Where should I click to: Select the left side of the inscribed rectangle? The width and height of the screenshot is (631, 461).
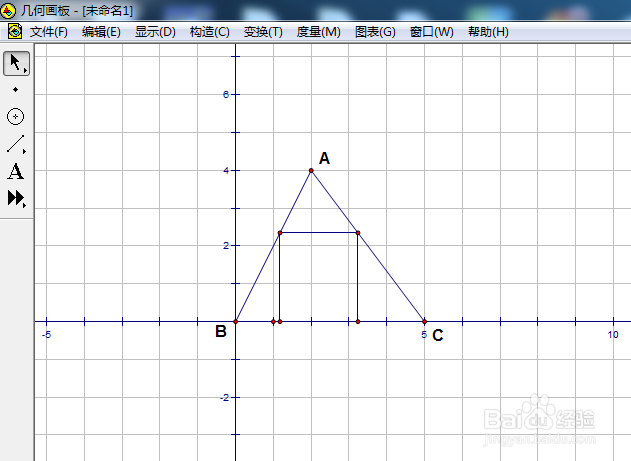point(280,277)
